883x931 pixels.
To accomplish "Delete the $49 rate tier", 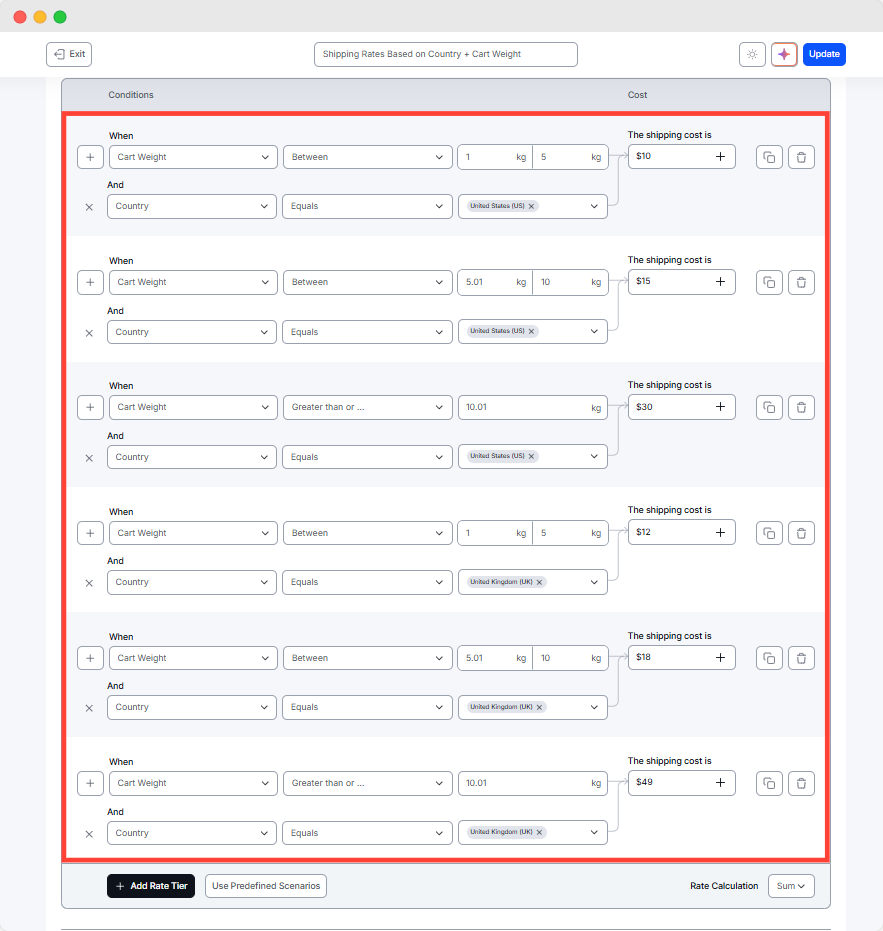I will coord(801,783).
